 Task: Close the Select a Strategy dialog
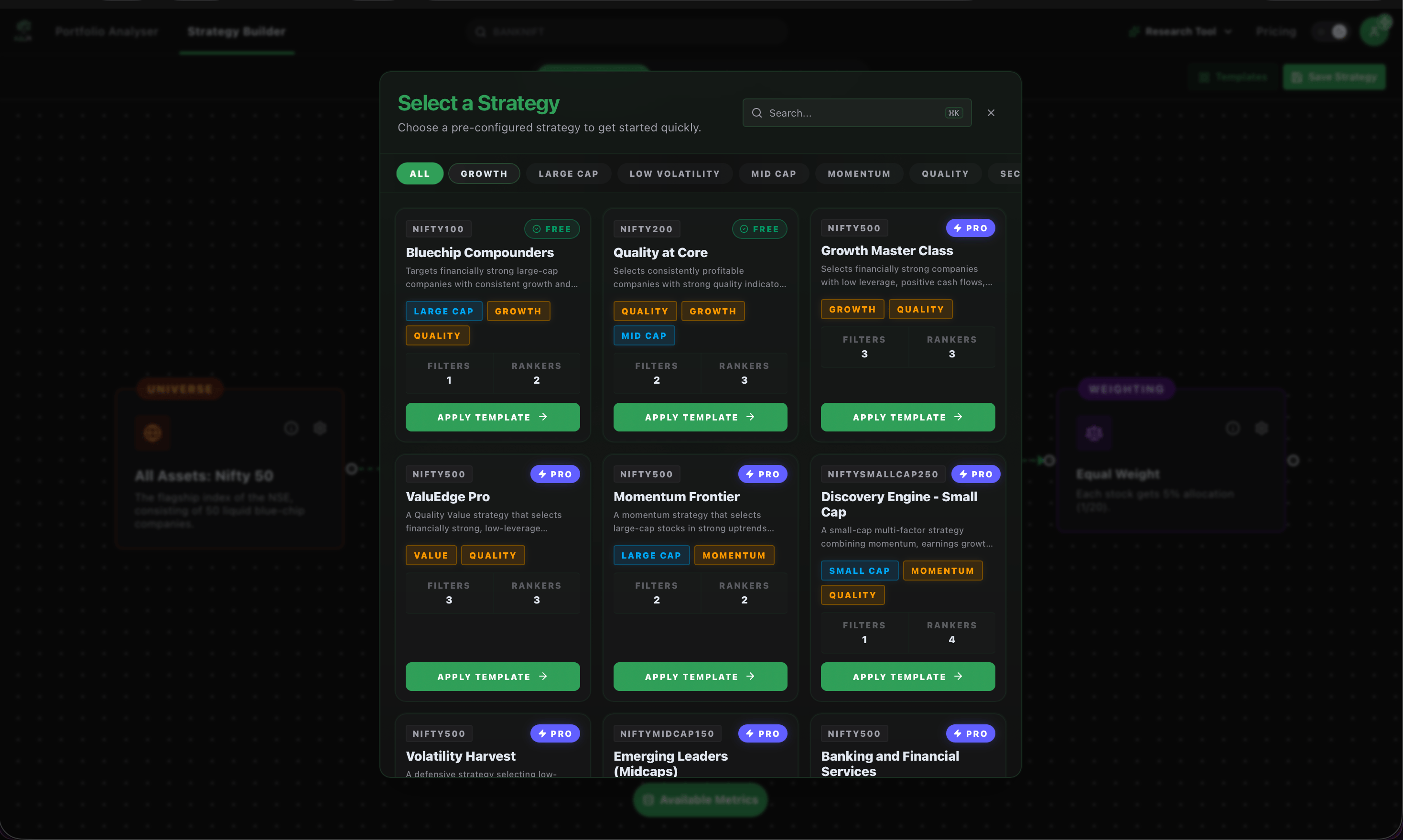[991, 113]
